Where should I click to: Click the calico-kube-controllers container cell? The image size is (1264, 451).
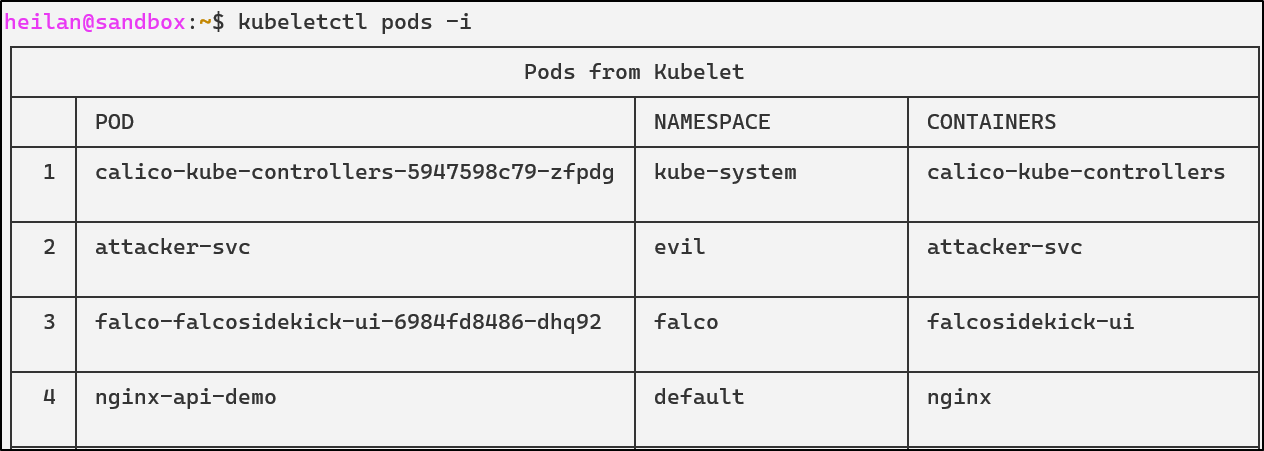tap(1075, 172)
